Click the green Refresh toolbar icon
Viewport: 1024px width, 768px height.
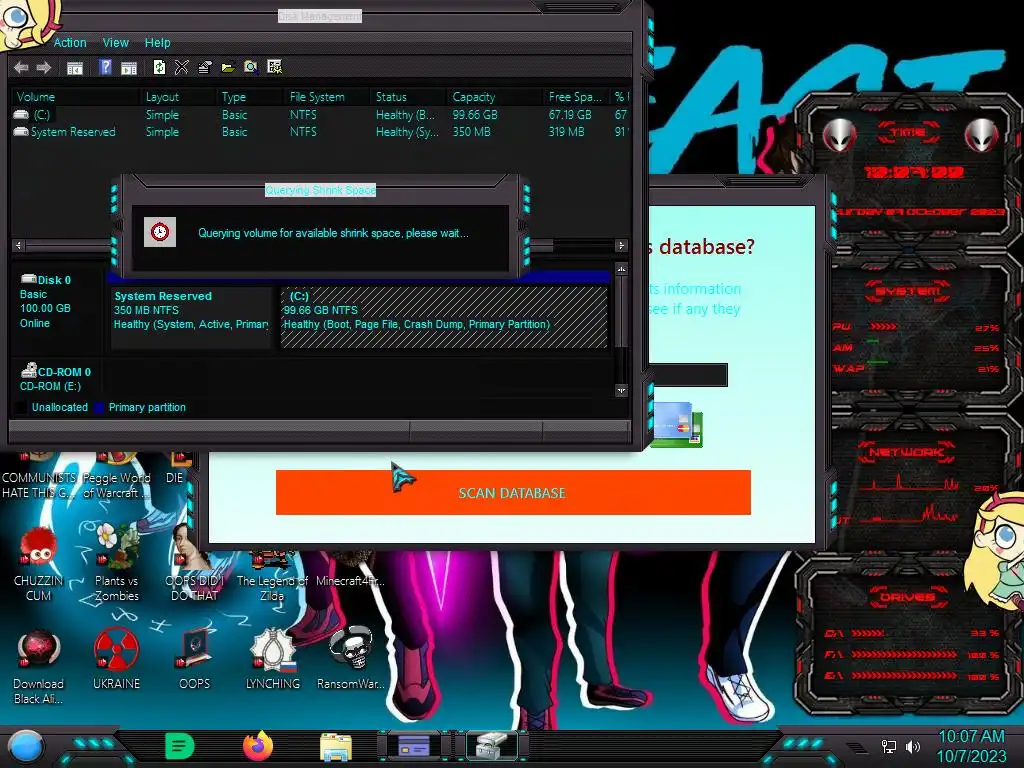159,67
